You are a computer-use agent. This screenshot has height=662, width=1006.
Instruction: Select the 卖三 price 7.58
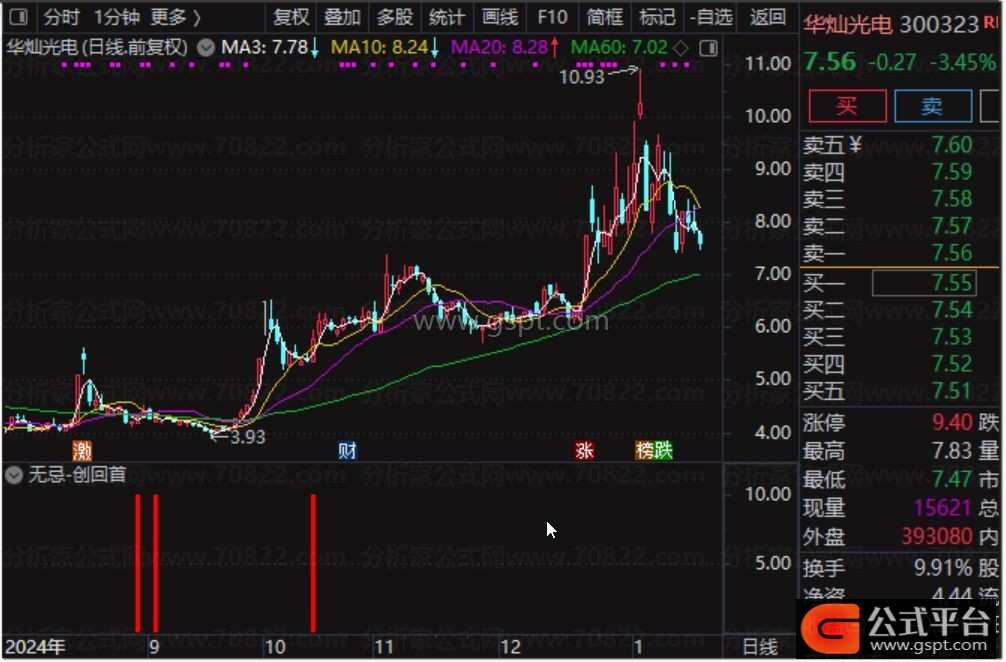[x=952, y=199]
